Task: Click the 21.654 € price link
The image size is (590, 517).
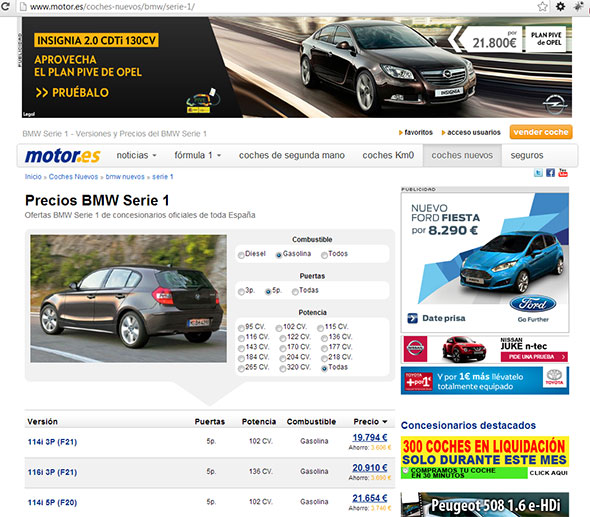Action: click(x=370, y=498)
